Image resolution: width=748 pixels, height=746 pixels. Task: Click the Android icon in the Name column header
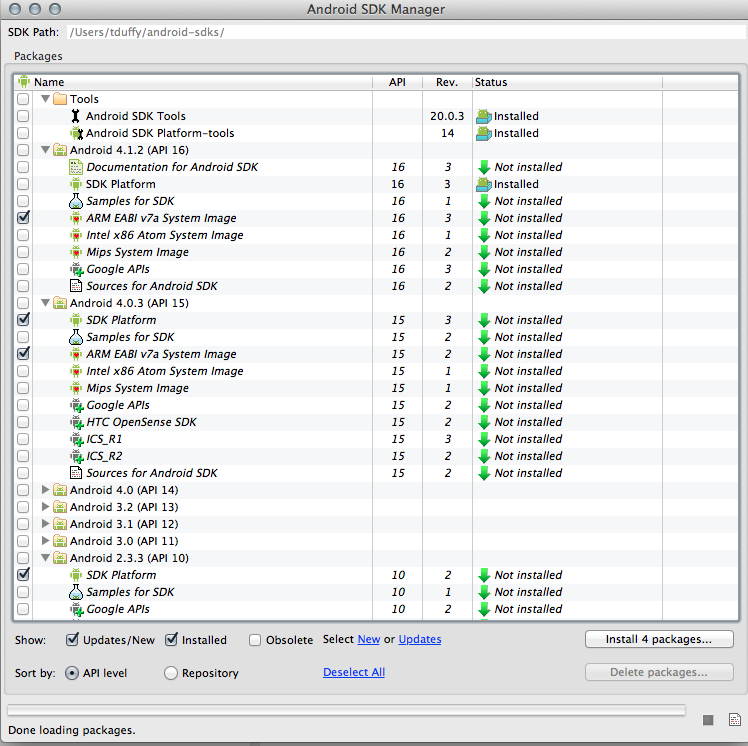click(x=24, y=82)
